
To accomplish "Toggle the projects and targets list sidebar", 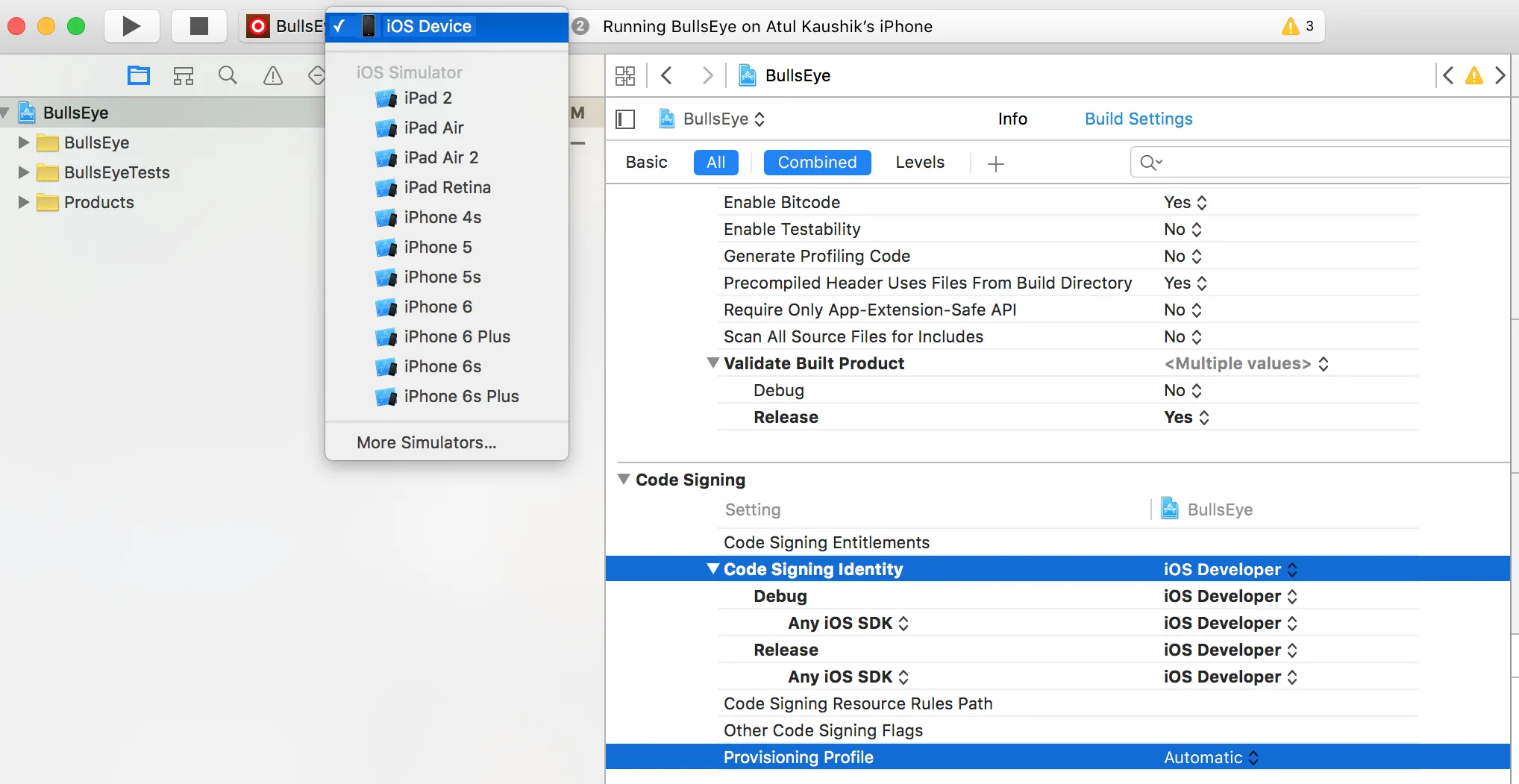I will (x=625, y=119).
